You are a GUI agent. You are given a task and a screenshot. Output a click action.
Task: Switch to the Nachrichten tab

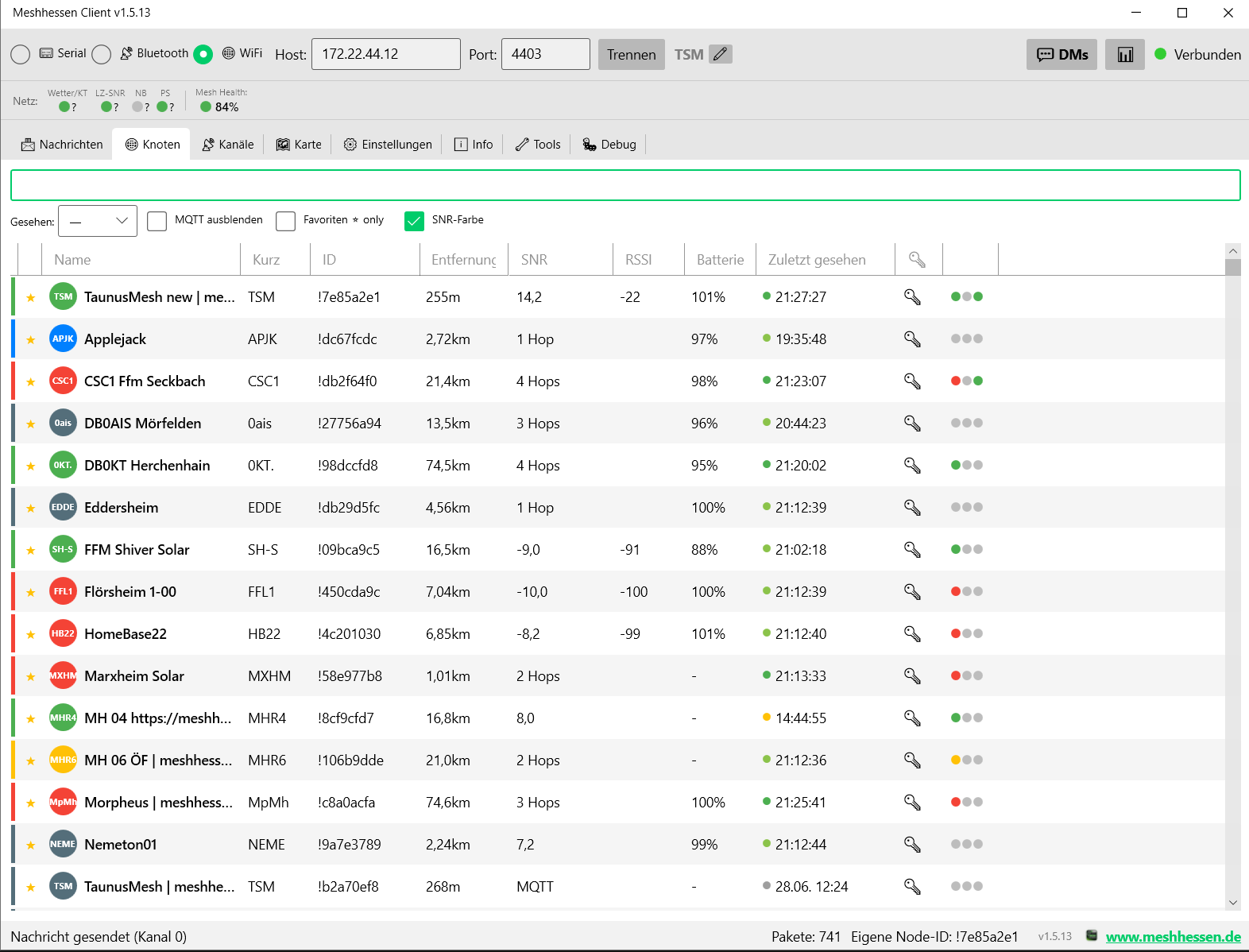point(62,145)
